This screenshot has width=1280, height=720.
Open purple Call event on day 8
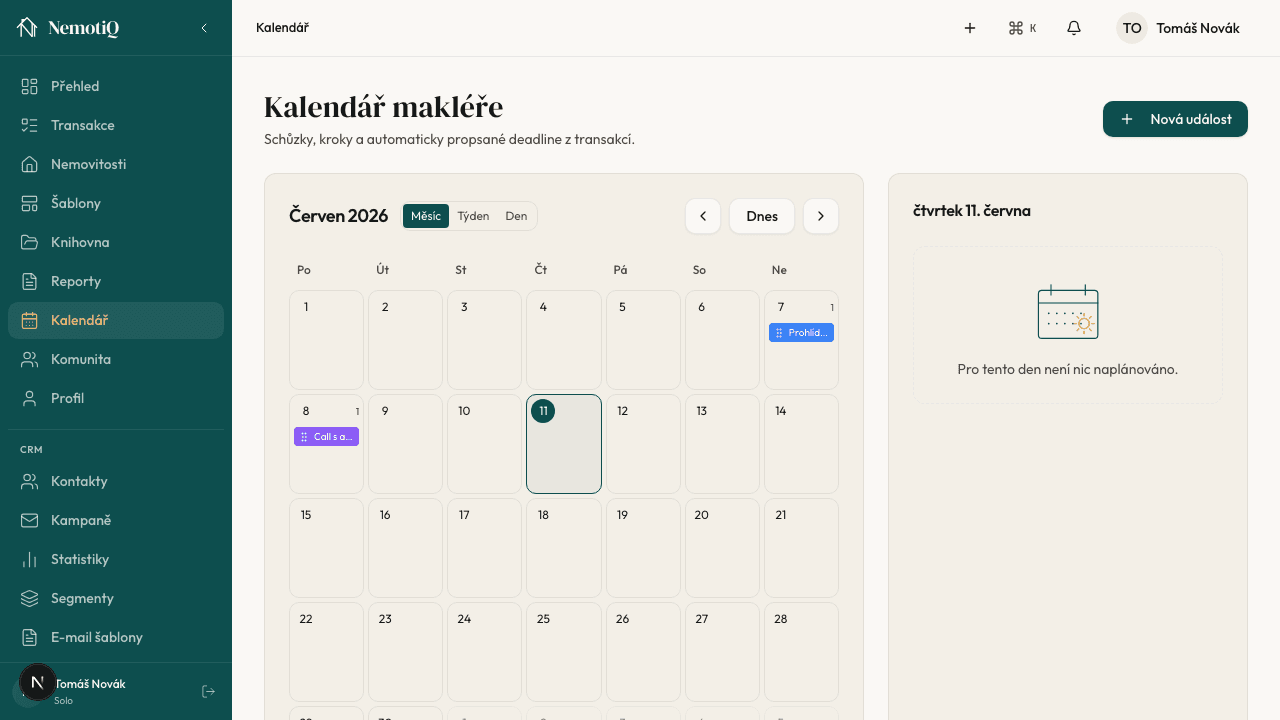pos(326,437)
